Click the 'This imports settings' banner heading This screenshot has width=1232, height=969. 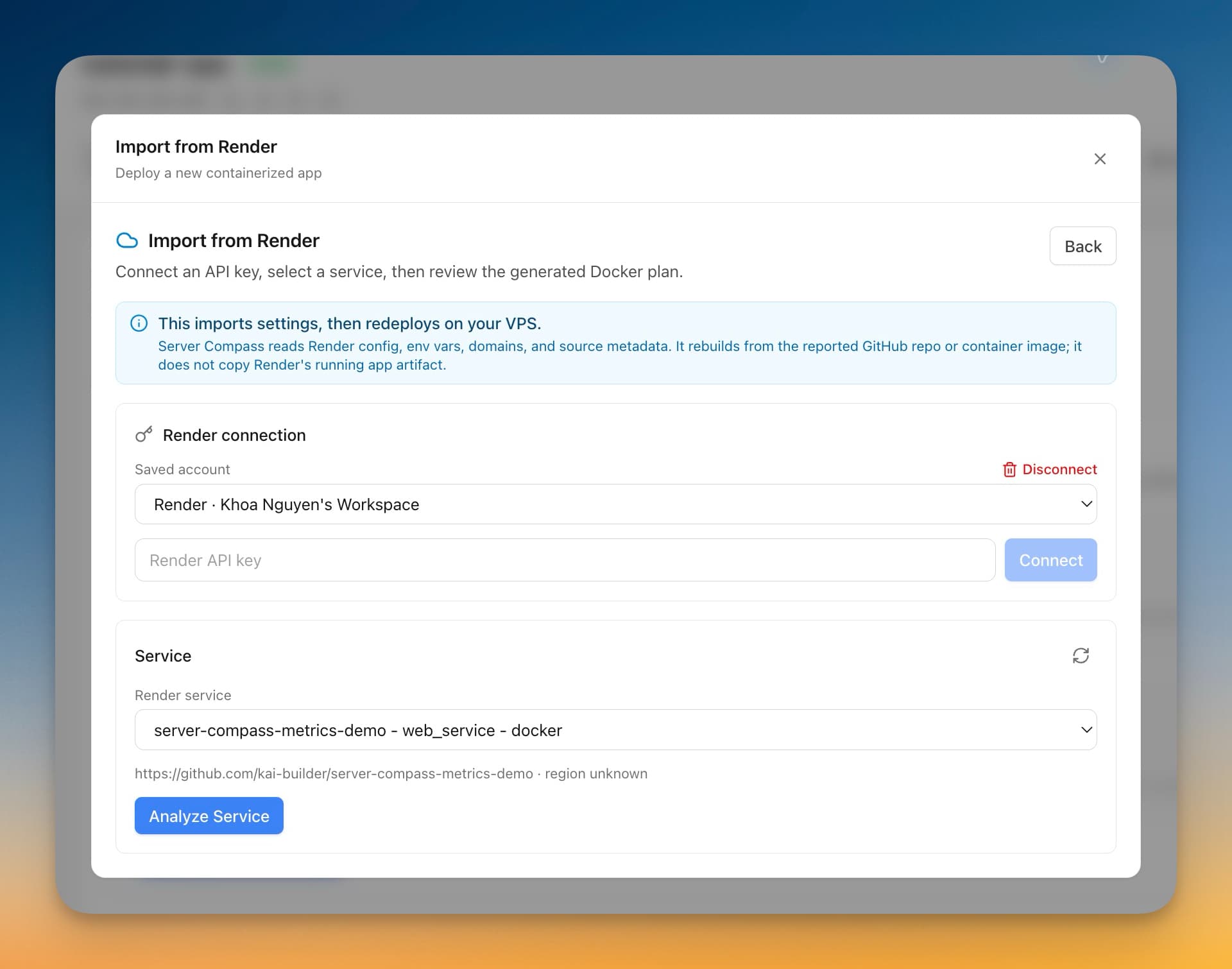coord(350,323)
